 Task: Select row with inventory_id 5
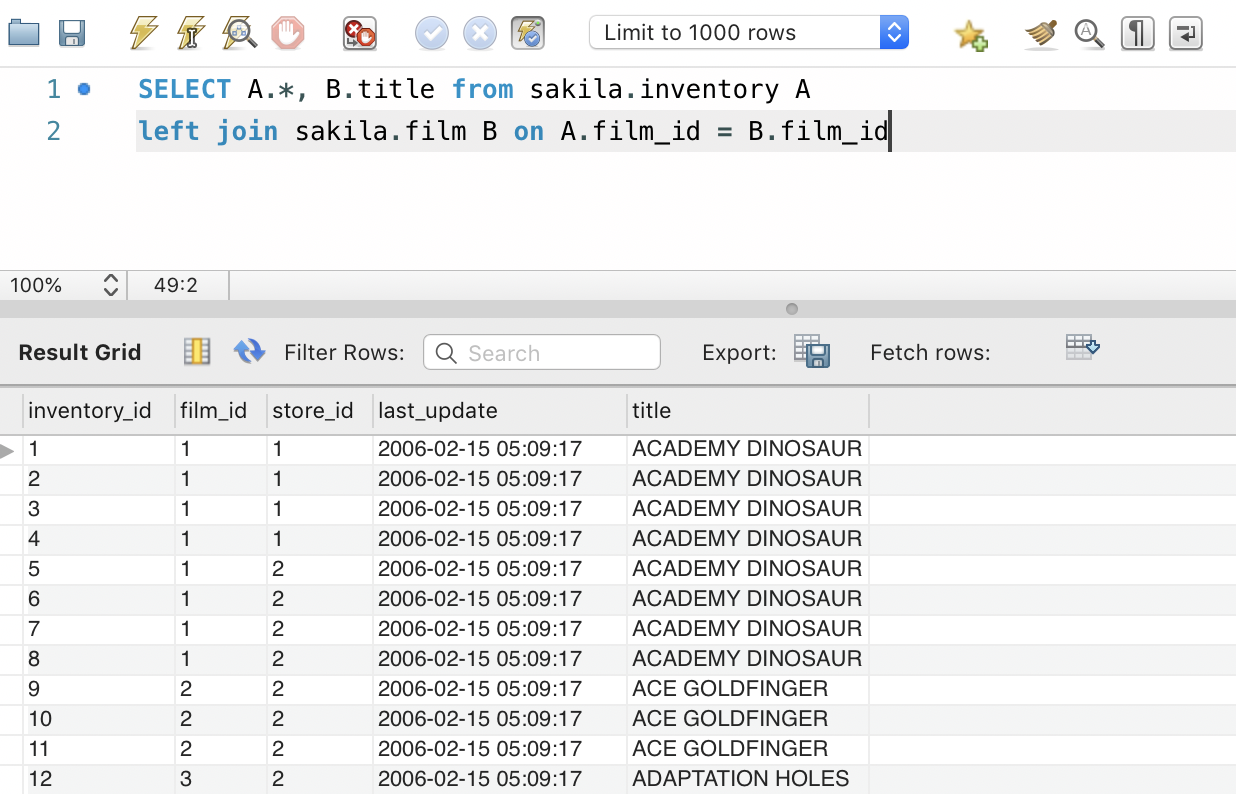tap(435, 569)
